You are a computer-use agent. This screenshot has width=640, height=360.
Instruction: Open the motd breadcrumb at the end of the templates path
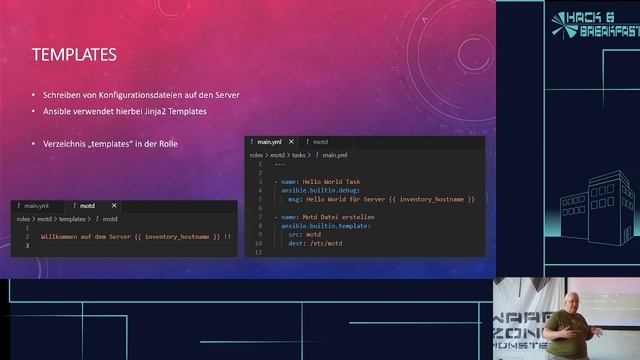pyautogui.click(x=110, y=219)
